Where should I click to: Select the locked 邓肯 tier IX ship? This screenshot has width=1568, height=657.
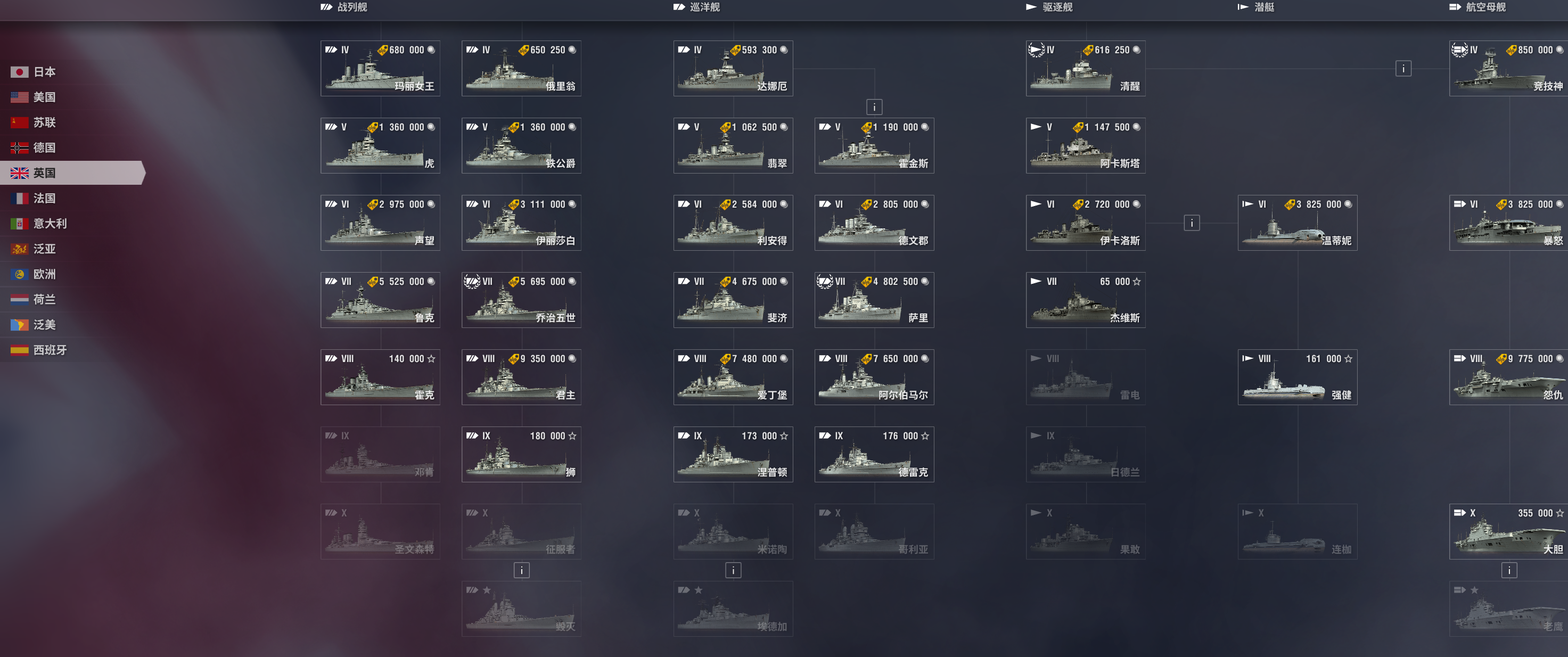[381, 454]
